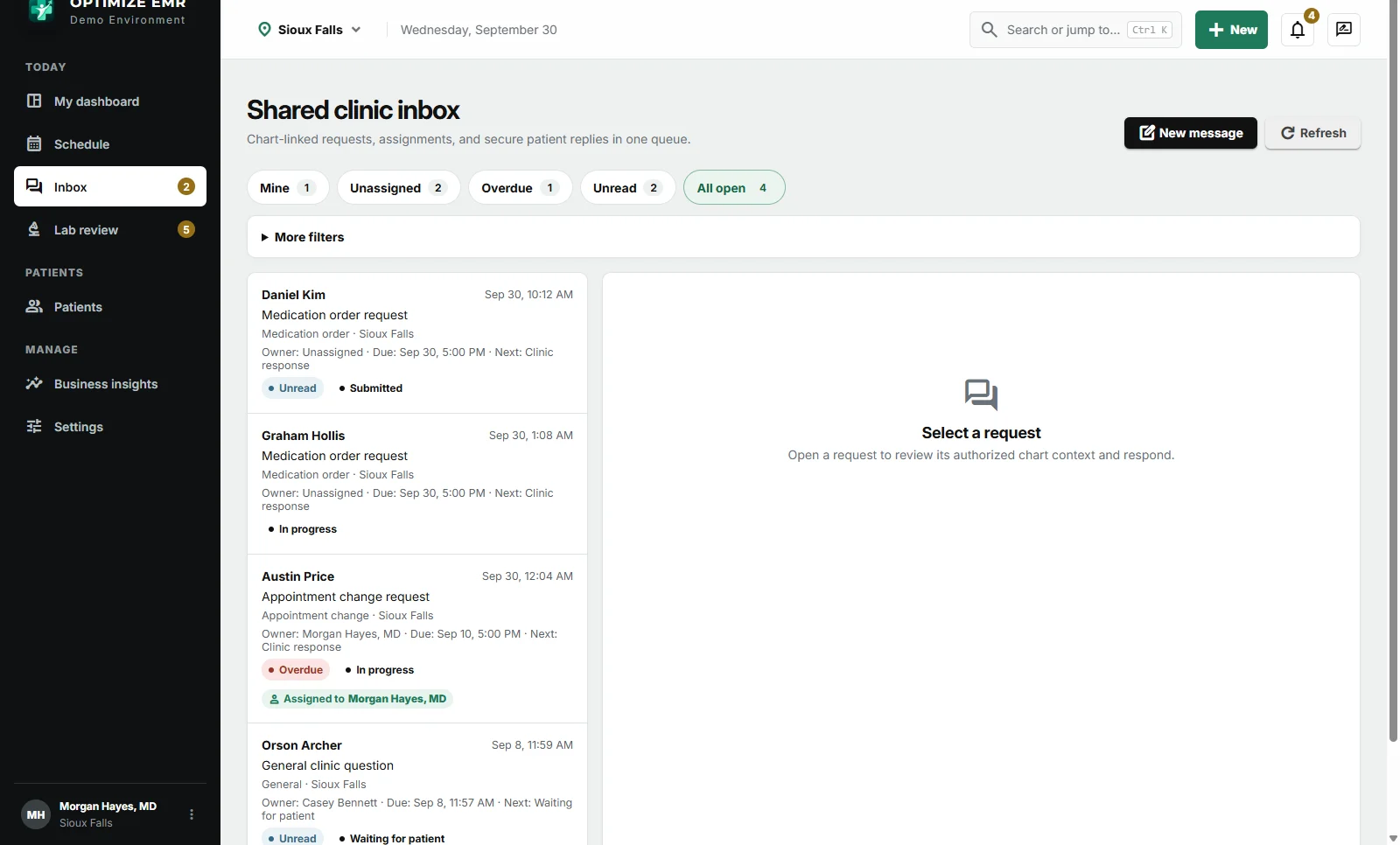The width and height of the screenshot is (1400, 845).
Task: Click the notifications bell icon
Action: pyautogui.click(x=1298, y=30)
